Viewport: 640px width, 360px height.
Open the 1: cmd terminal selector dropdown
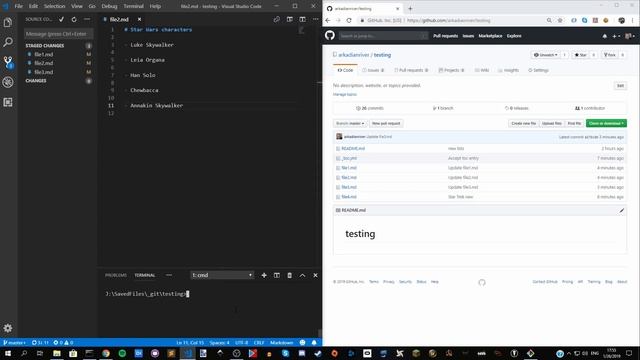tap(222, 275)
